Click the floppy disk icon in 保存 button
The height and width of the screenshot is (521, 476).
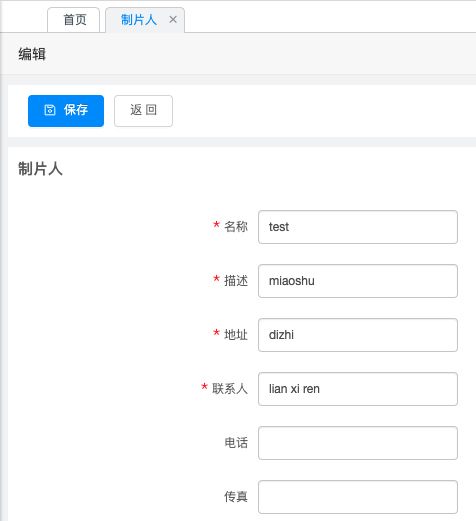click(50, 110)
